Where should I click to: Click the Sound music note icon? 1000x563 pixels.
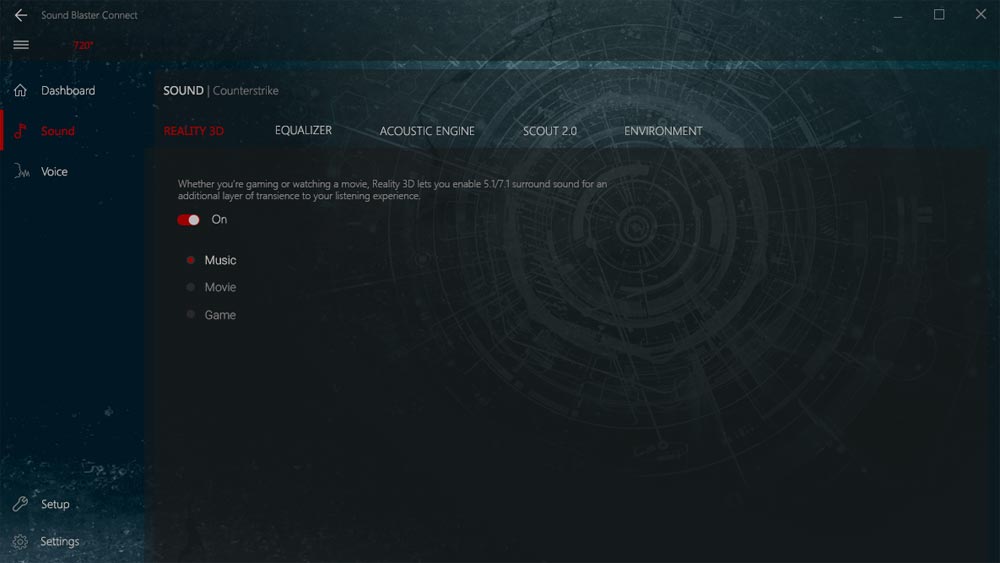pos(20,131)
